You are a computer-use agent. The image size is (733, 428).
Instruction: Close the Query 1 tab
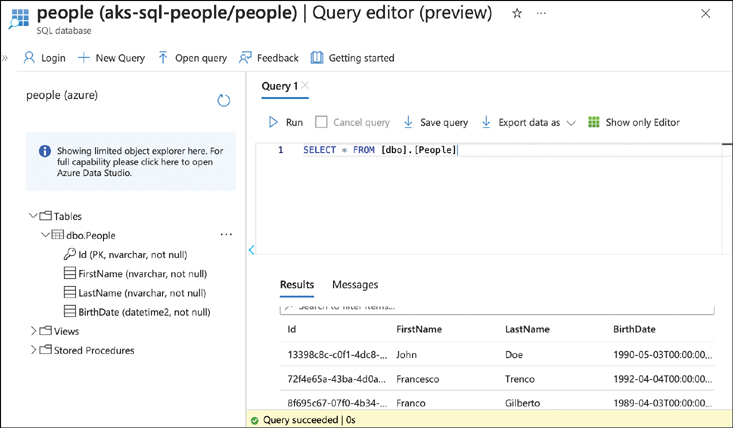click(305, 86)
